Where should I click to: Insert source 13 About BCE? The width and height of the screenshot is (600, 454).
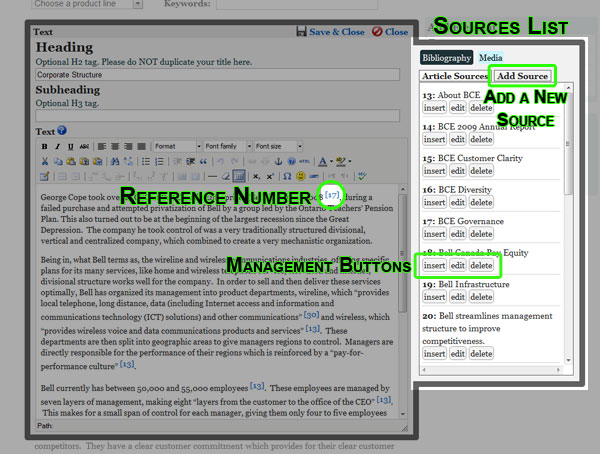click(x=434, y=108)
